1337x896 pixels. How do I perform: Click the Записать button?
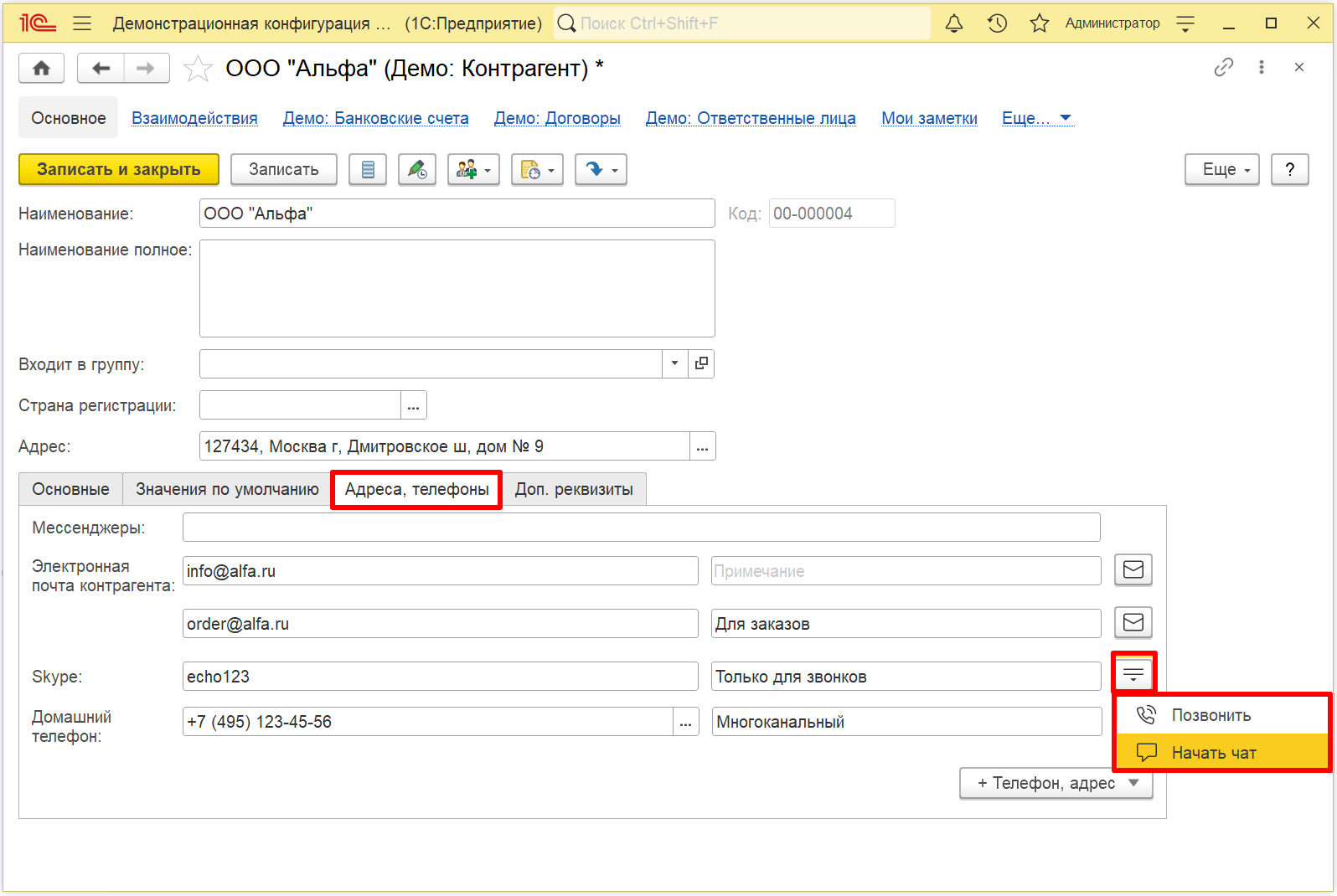pos(284,169)
